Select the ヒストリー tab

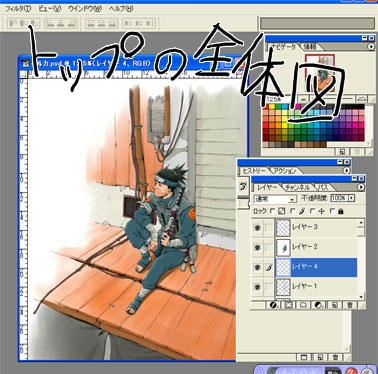pyautogui.click(x=254, y=171)
